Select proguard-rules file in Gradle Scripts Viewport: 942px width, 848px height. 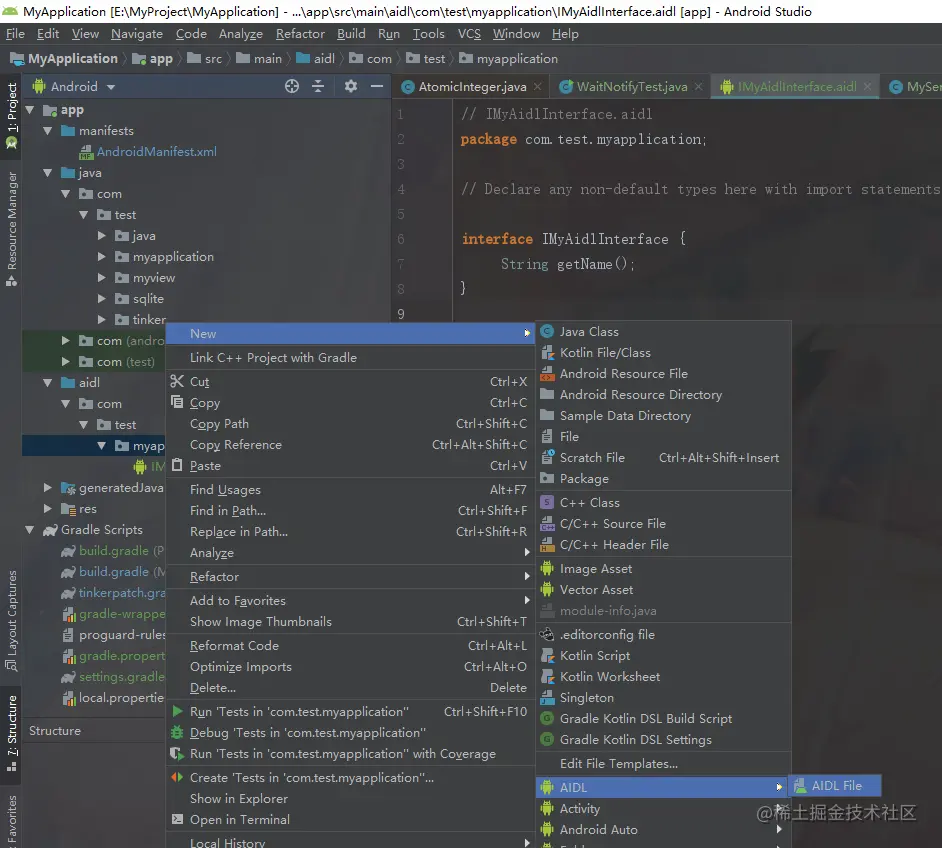point(114,635)
